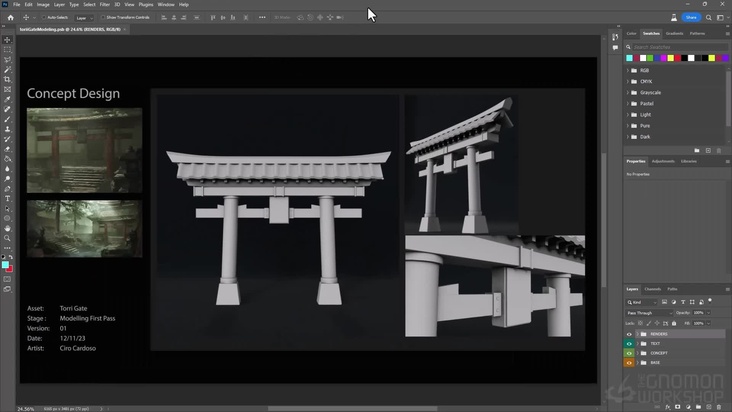The width and height of the screenshot is (732, 412).
Task: Expand the CMYK swatch folder
Action: pyautogui.click(x=628, y=82)
